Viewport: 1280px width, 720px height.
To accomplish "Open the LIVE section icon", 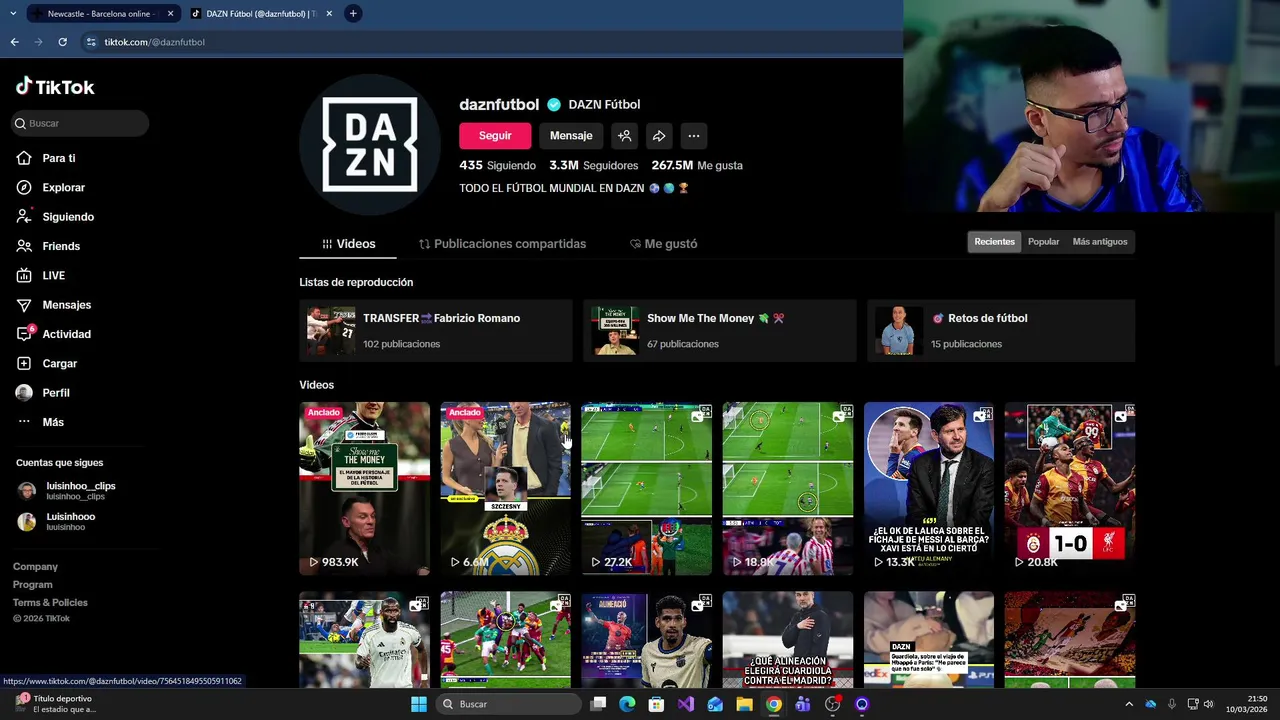I will tap(24, 275).
